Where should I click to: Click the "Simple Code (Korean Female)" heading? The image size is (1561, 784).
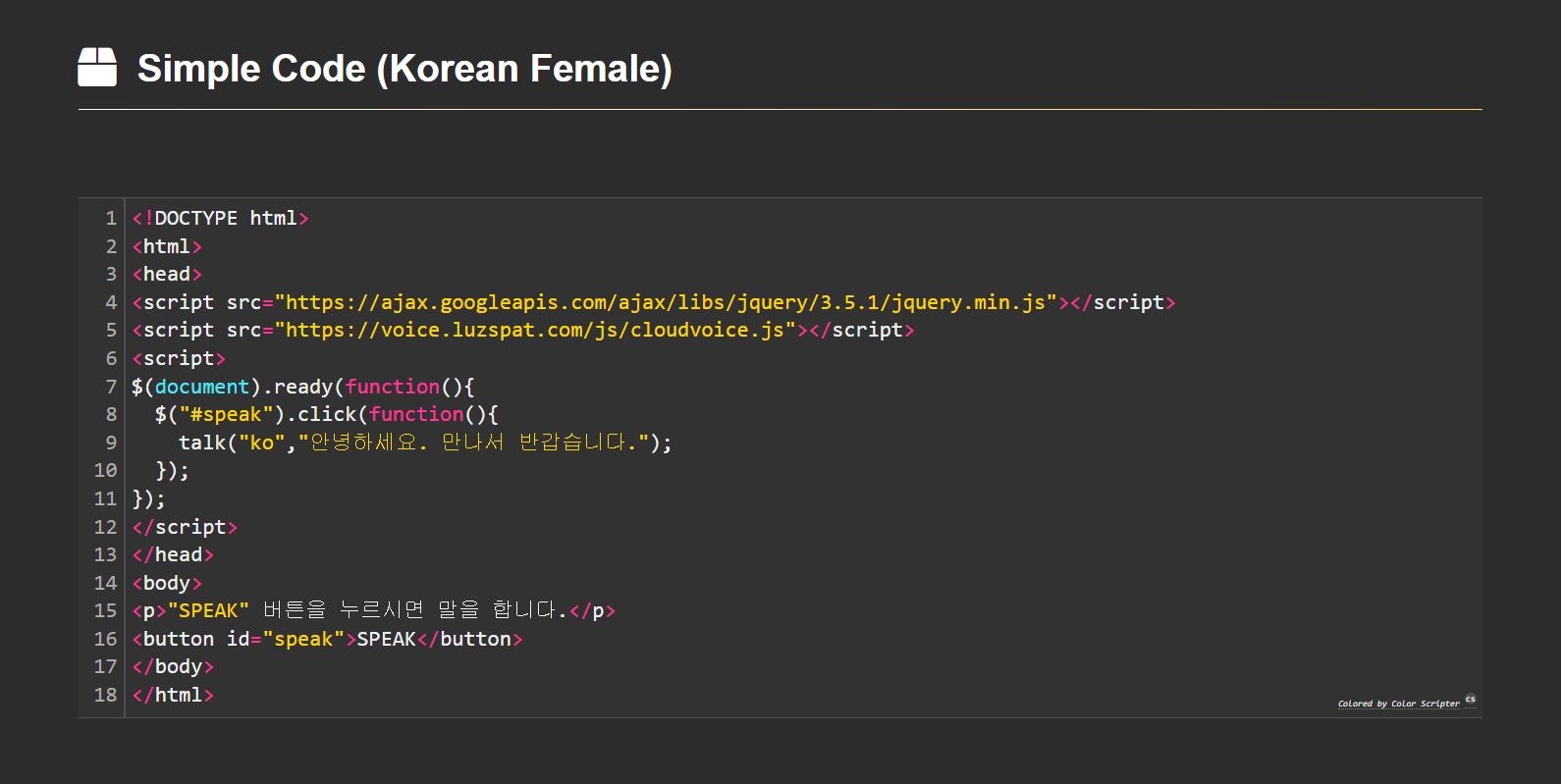click(404, 69)
